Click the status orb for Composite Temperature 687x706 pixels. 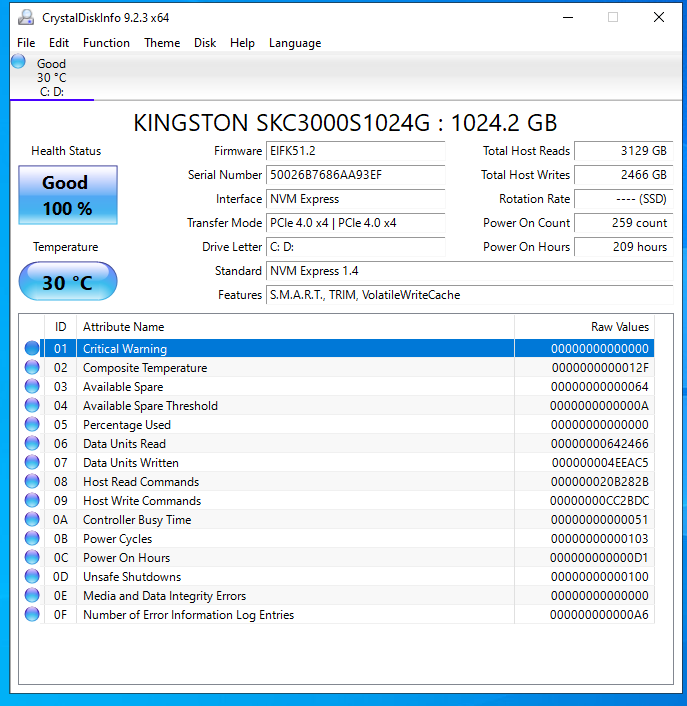(x=32, y=367)
